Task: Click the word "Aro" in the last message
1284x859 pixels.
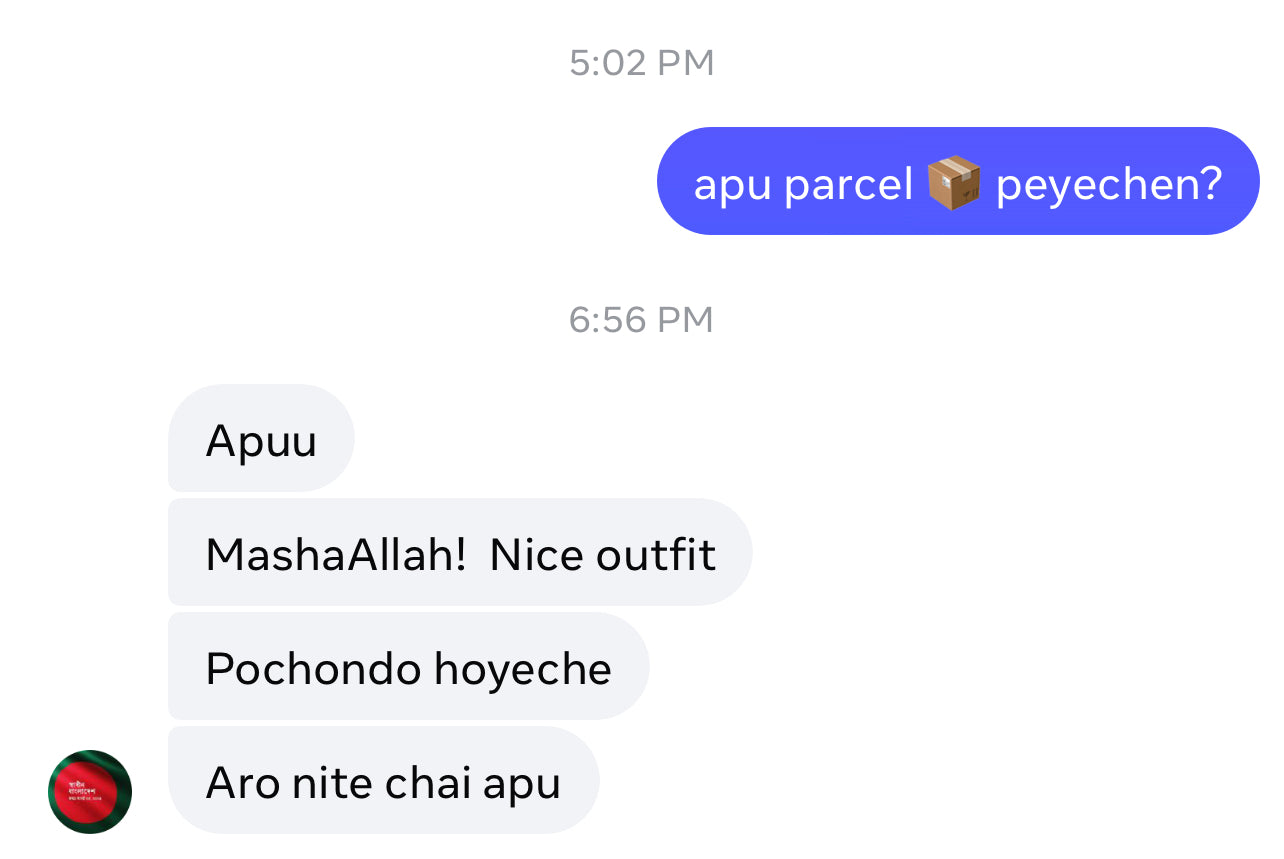Action: (242, 781)
